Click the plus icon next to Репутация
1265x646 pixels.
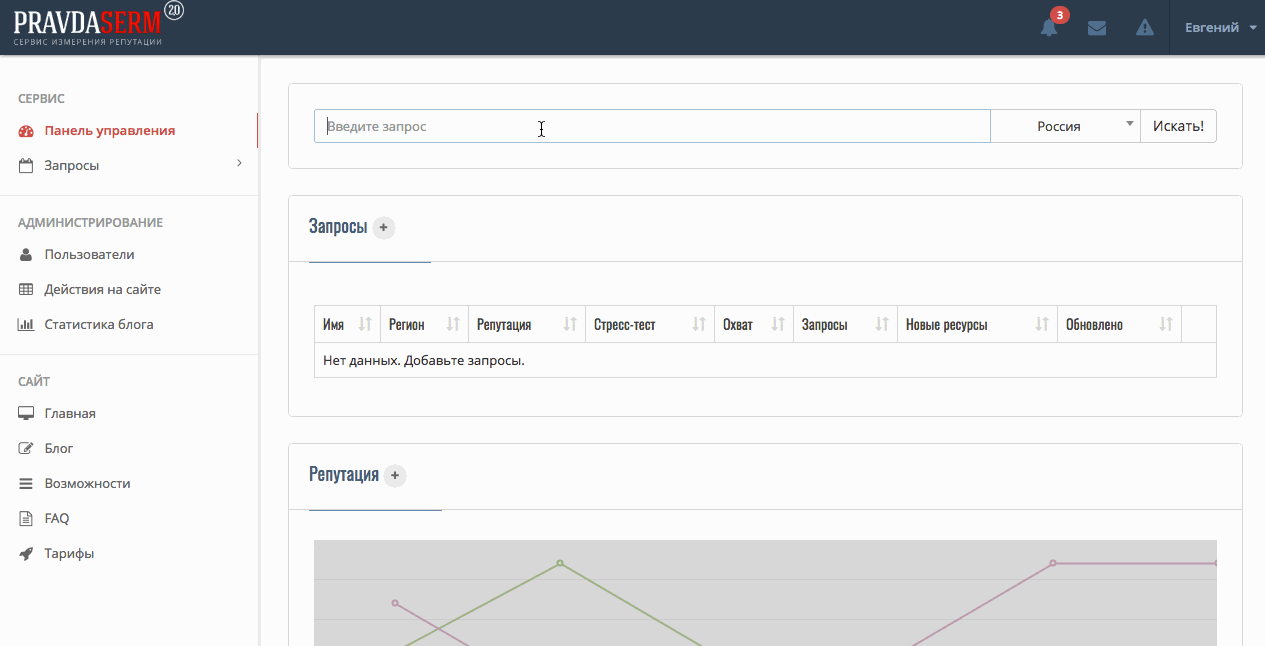[395, 475]
